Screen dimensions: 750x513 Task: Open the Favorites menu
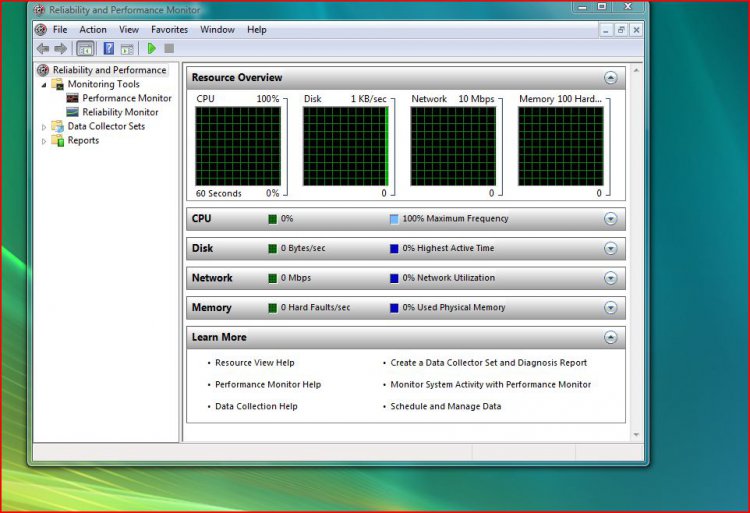pyautogui.click(x=169, y=30)
